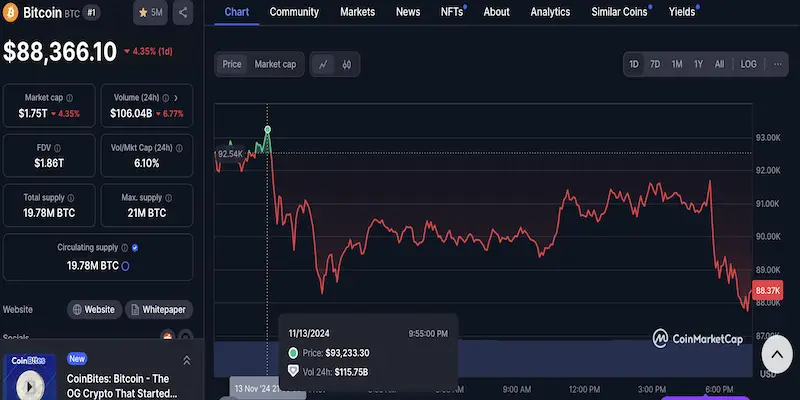Select the 1D time range
The height and width of the screenshot is (400, 800).
634,64
